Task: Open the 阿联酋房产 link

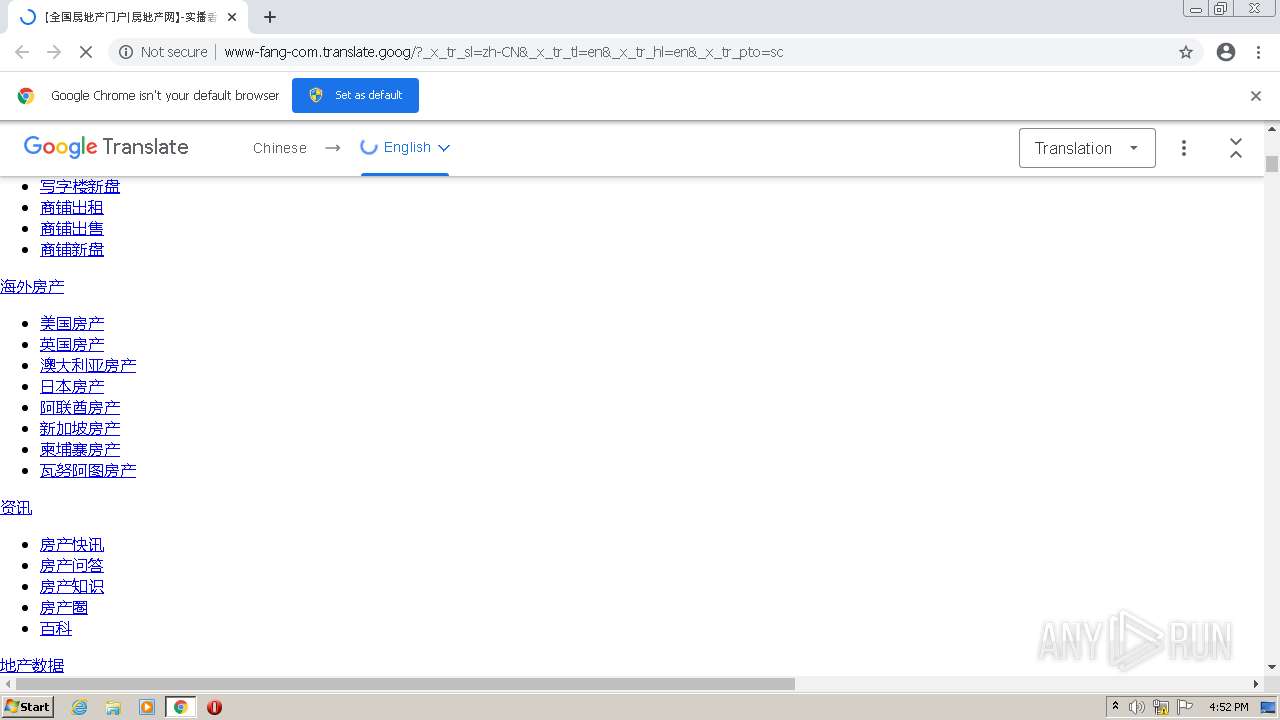Action: (80, 407)
